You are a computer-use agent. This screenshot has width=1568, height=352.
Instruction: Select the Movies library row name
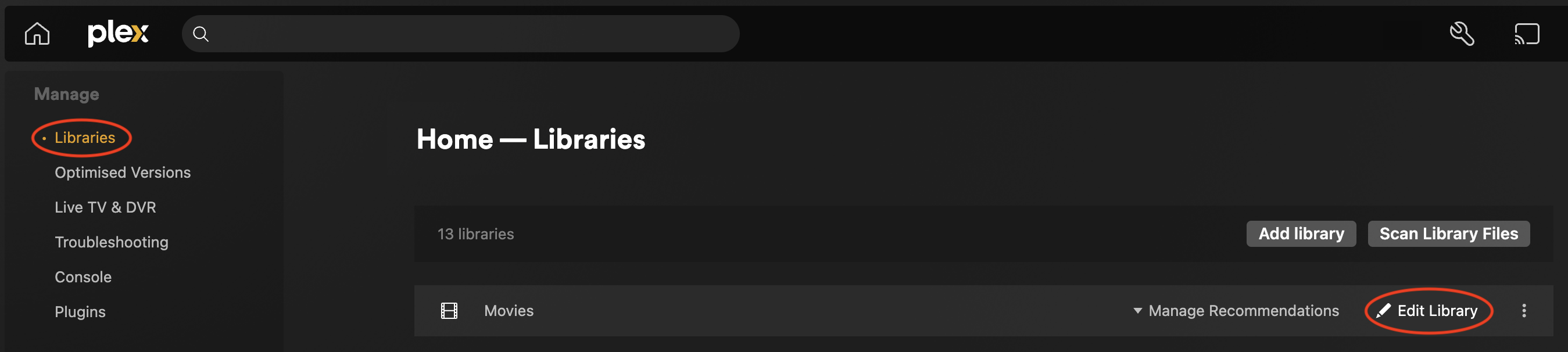pyautogui.click(x=509, y=311)
